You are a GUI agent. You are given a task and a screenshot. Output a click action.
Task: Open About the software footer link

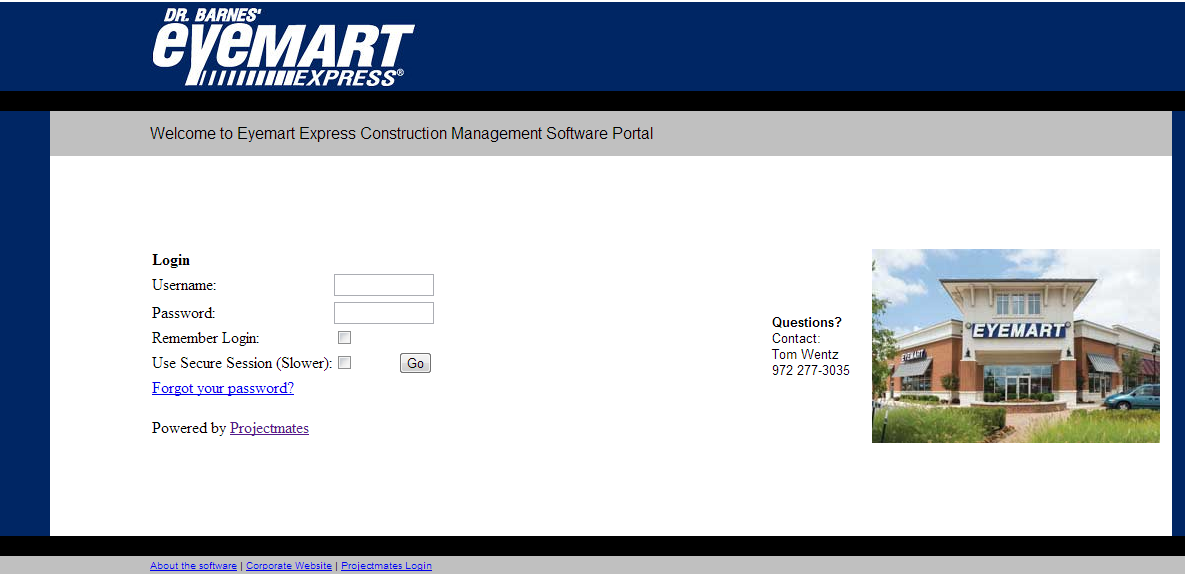click(193, 566)
